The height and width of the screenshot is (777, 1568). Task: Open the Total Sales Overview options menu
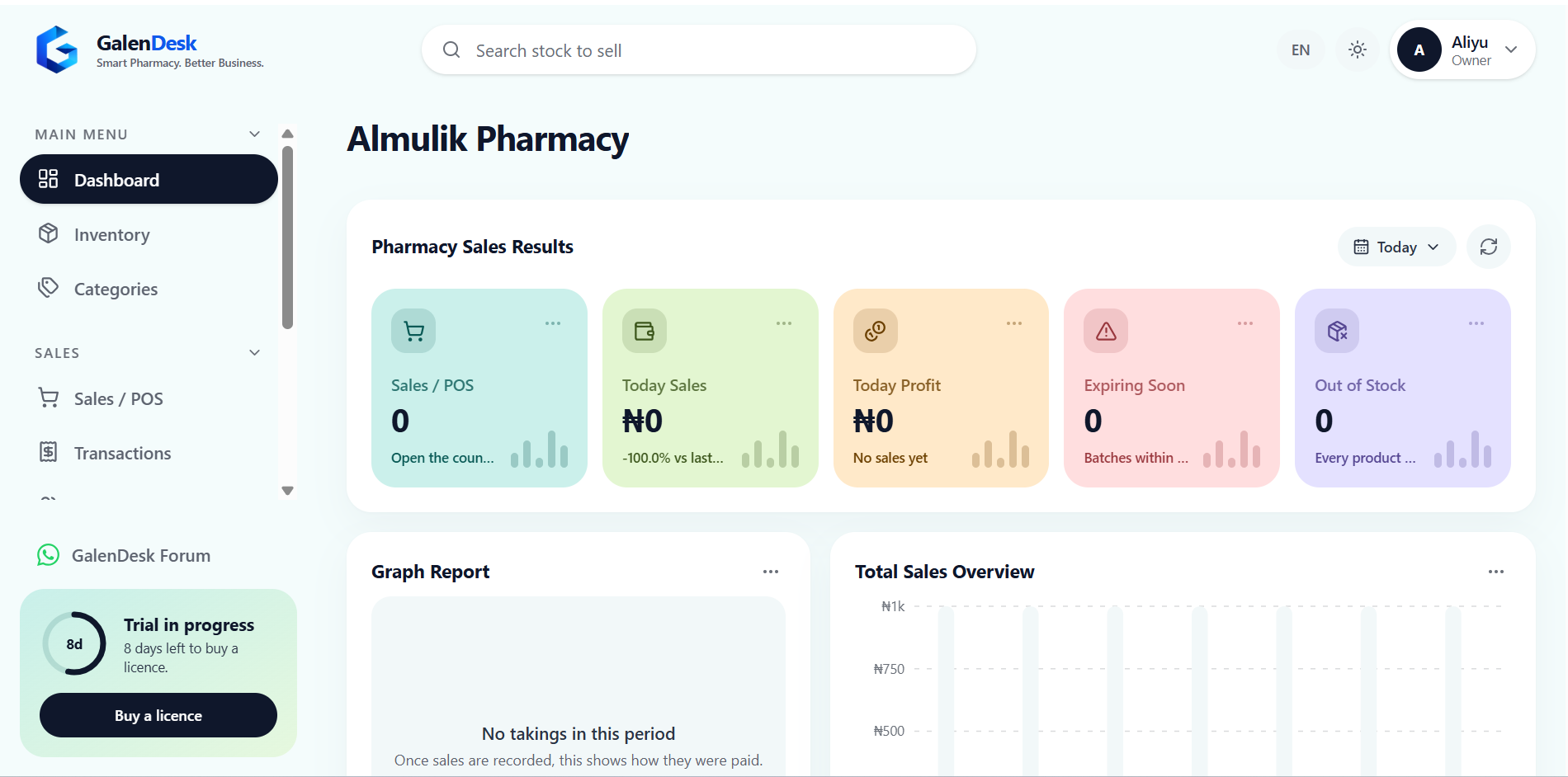(1496, 572)
